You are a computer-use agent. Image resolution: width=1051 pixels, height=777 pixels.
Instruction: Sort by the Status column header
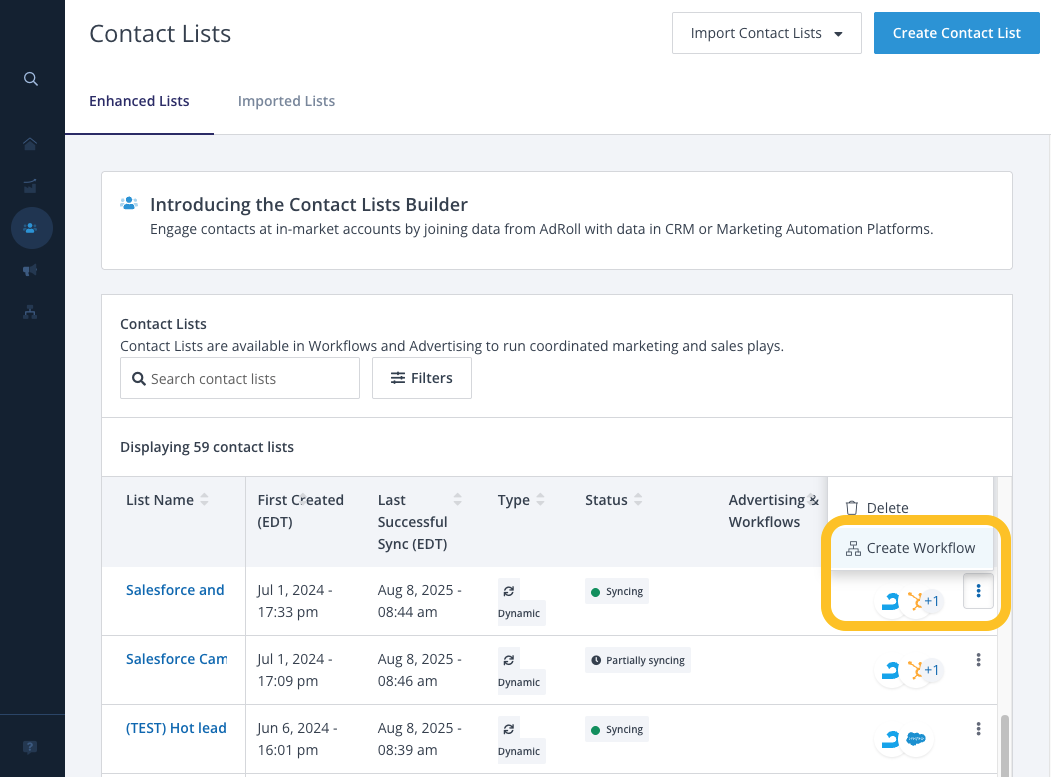click(x=614, y=500)
